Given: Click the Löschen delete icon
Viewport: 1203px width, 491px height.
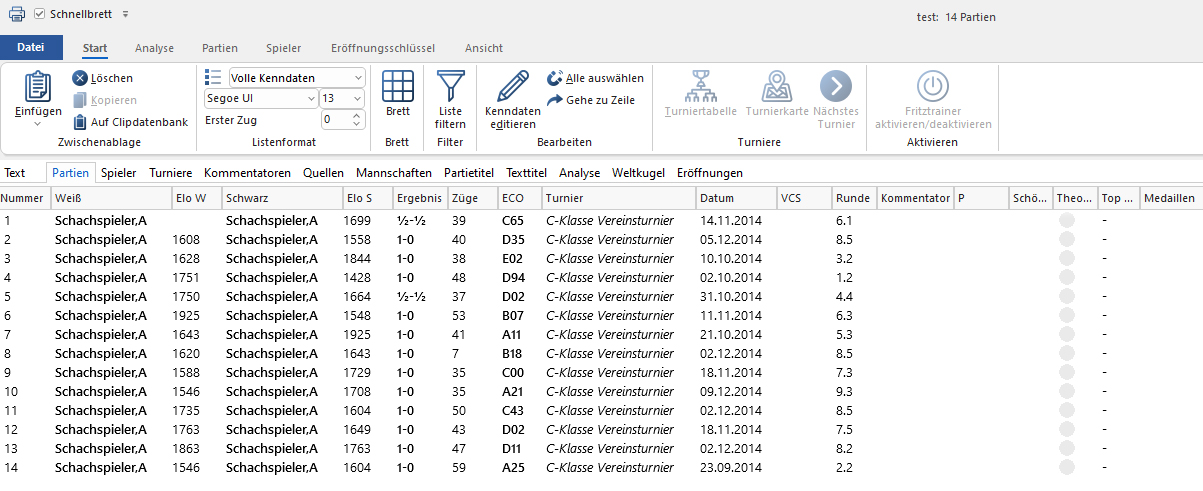Looking at the screenshot, I should pos(80,78).
